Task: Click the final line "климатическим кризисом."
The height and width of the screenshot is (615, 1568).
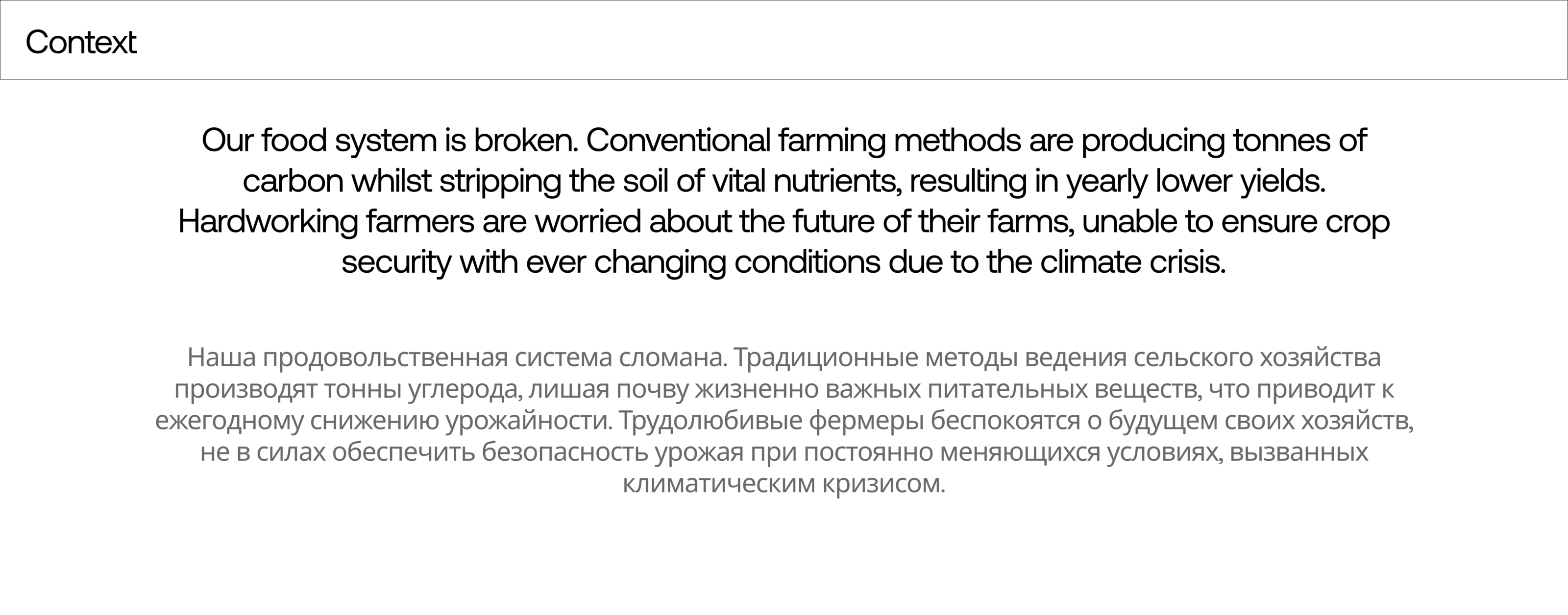Action: click(x=784, y=485)
